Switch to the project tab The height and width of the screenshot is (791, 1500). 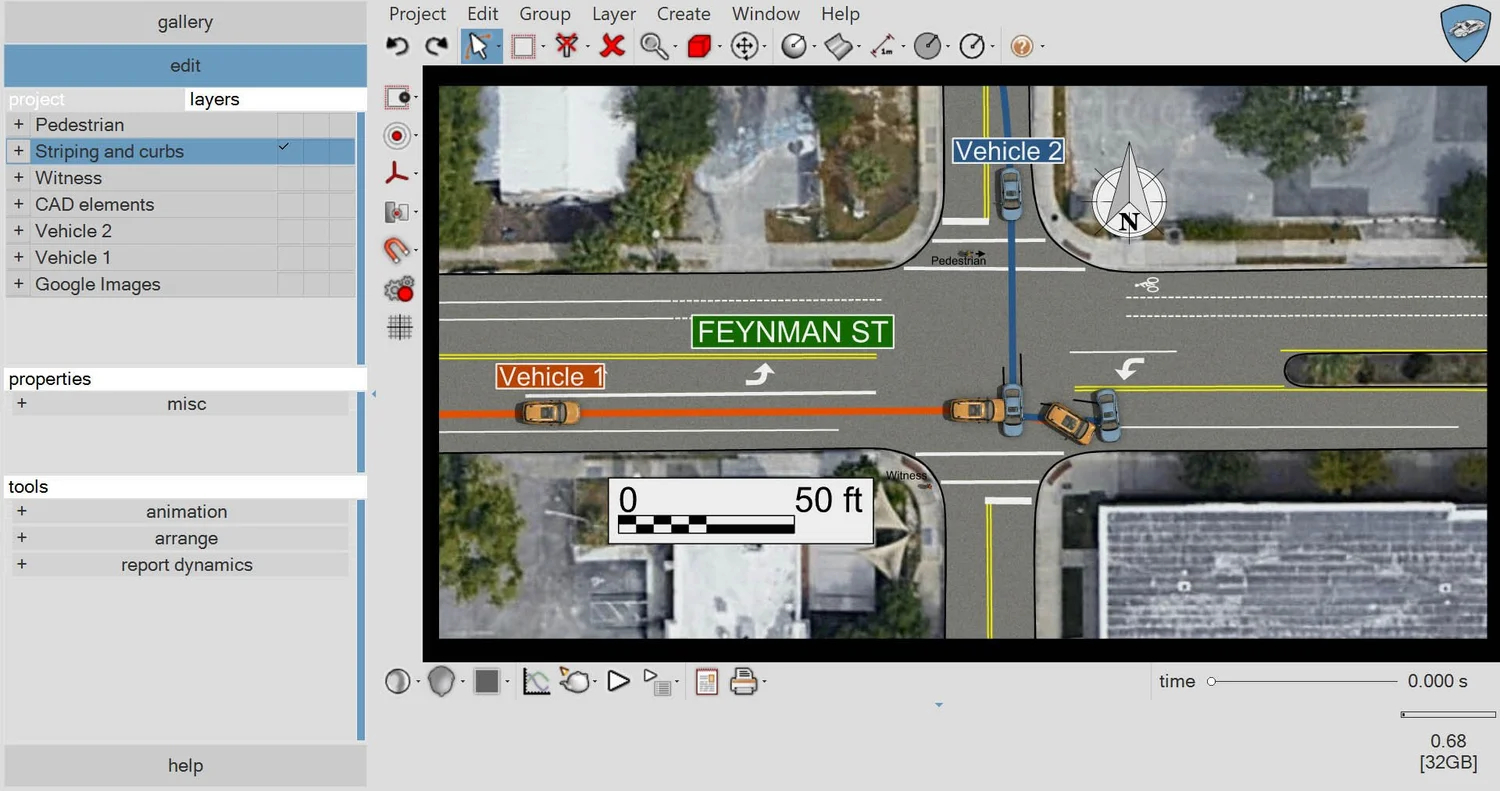37,99
